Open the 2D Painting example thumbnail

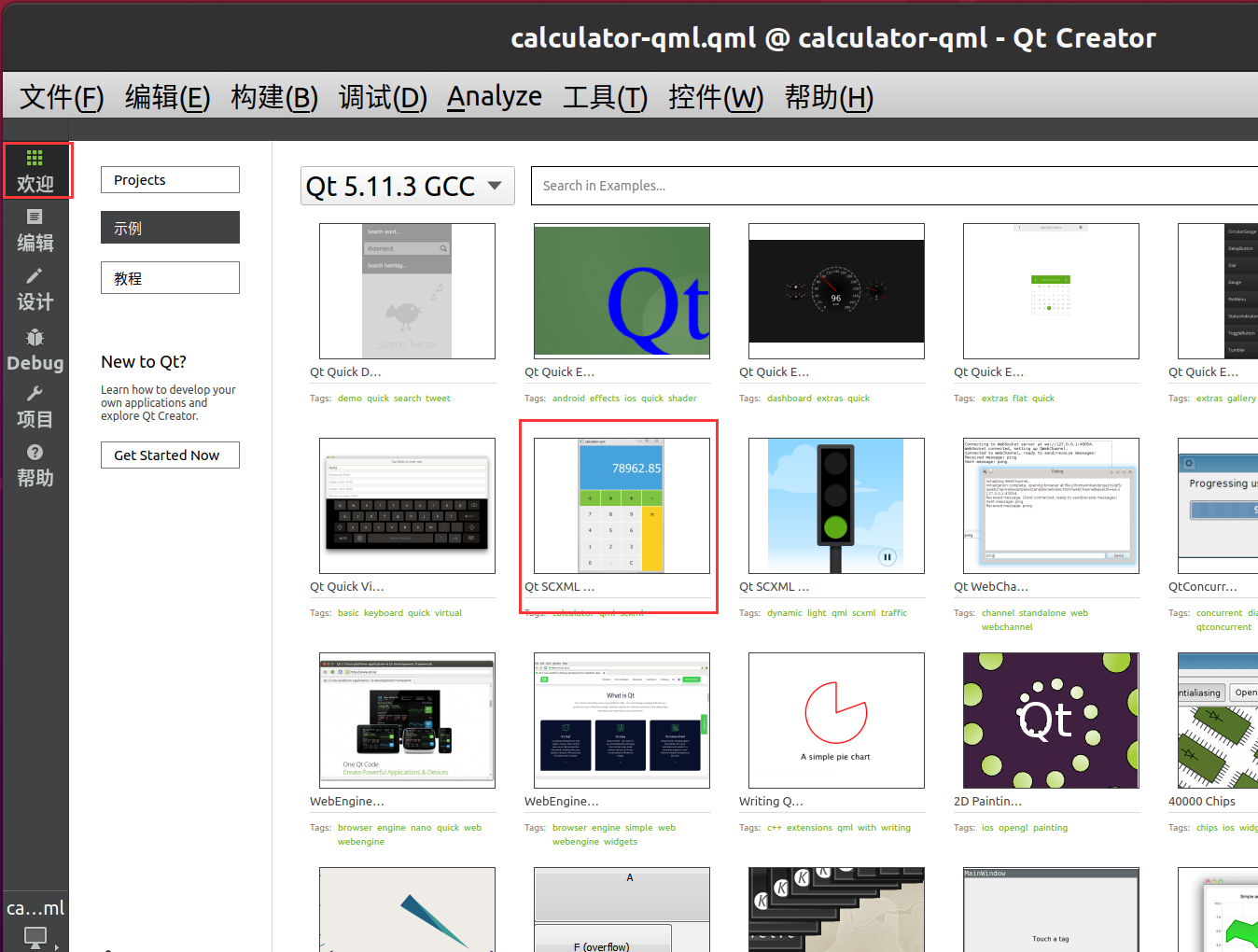[x=1051, y=721]
